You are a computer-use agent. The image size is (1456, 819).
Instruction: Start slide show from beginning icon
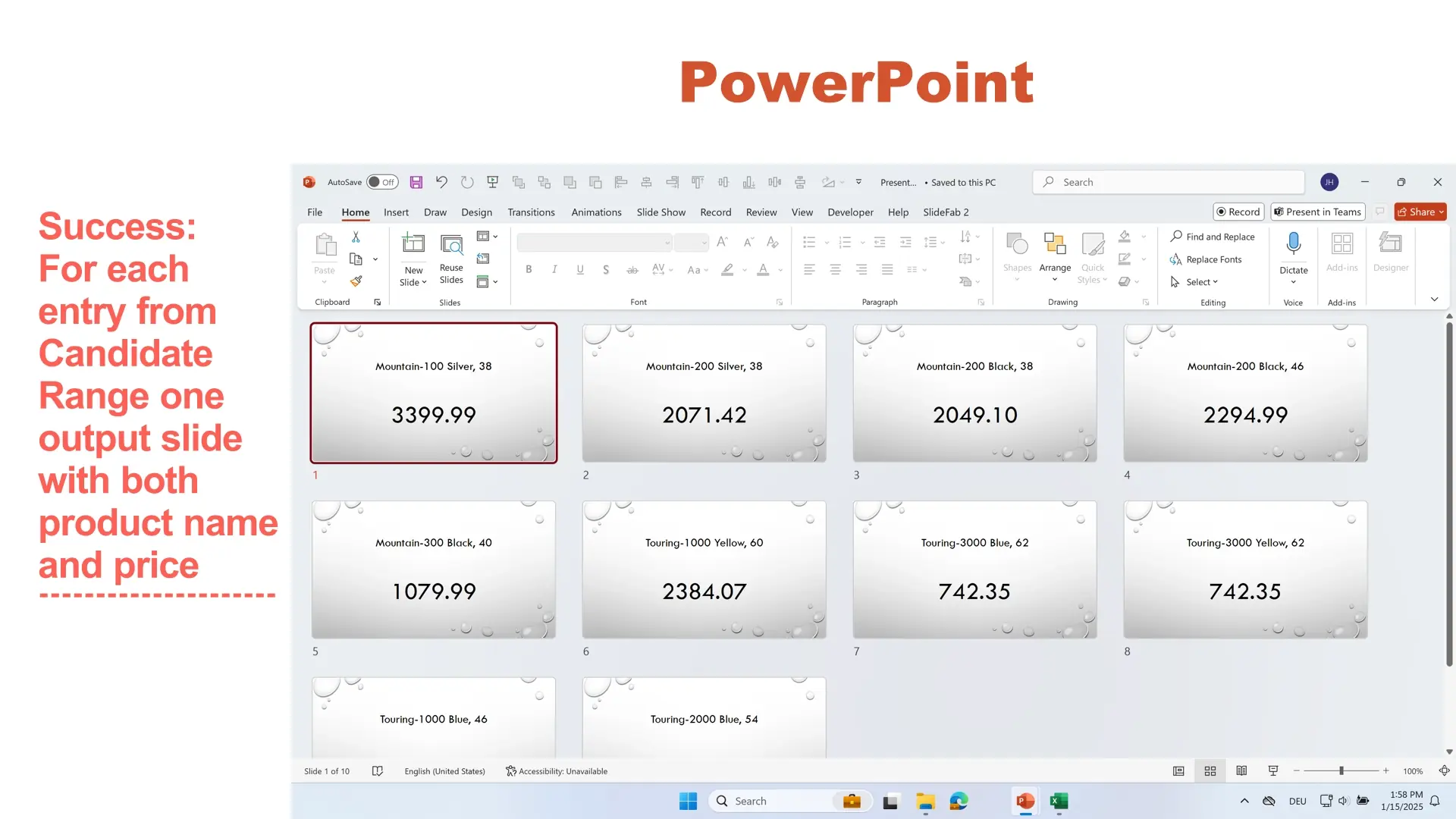coord(493,182)
